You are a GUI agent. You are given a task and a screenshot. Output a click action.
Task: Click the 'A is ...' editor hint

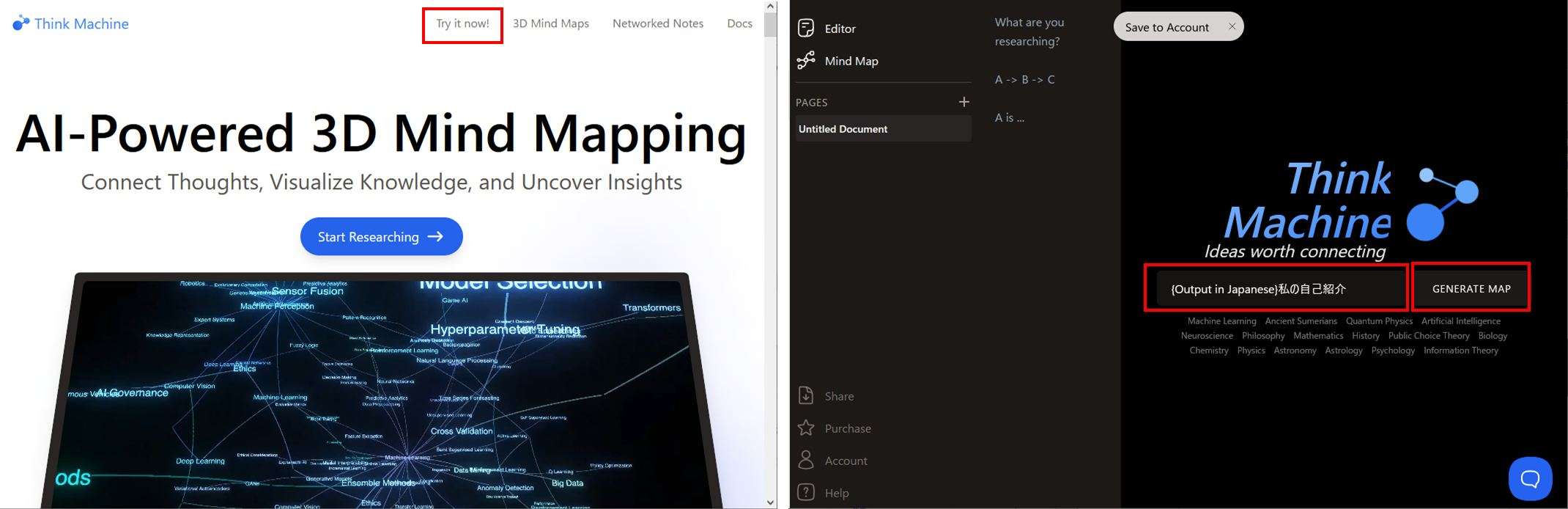click(x=1009, y=117)
